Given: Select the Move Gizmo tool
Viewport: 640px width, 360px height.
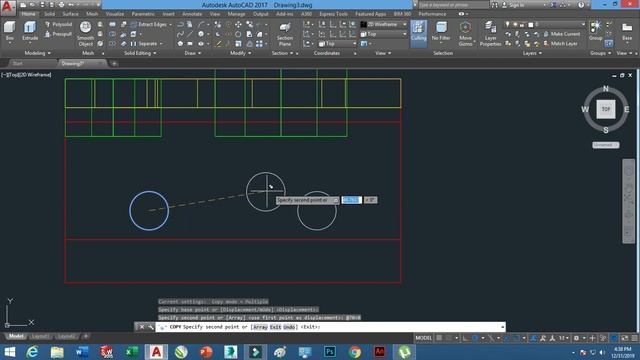Looking at the screenshot, I should 465,33.
